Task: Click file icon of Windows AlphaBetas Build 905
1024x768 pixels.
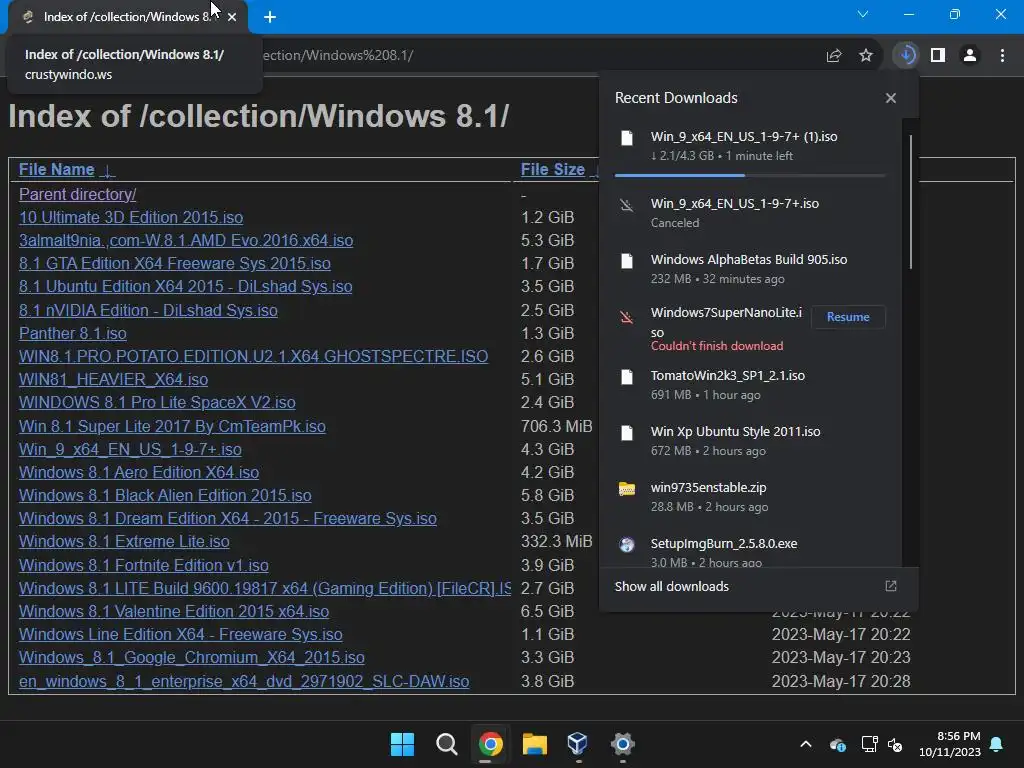Action: [x=627, y=261]
